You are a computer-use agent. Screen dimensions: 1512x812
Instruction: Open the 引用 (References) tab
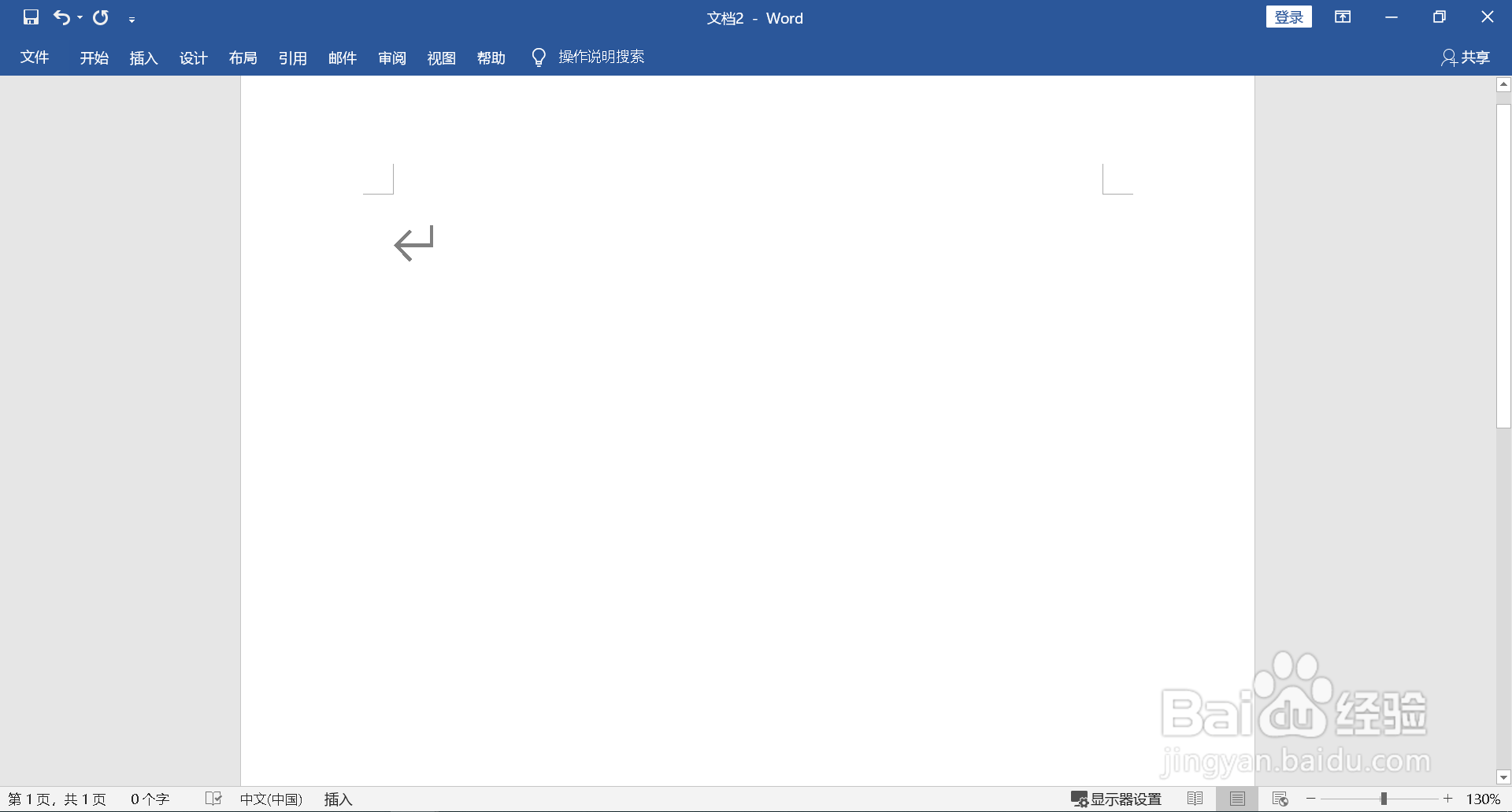point(292,57)
